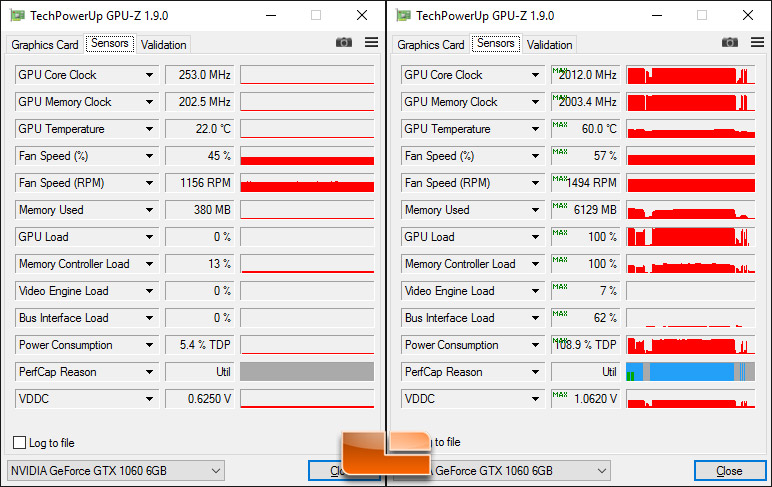Click Fan Speed (RPM) graph in left window
Image resolution: width=772 pixels, height=487 pixels.
coord(307,183)
